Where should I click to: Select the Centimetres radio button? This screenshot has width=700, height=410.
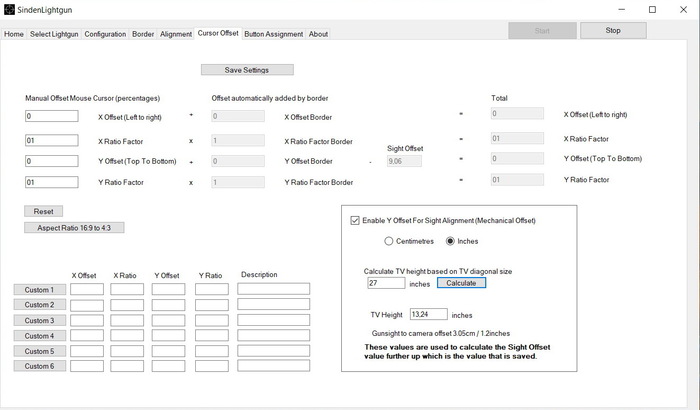[x=389, y=241]
